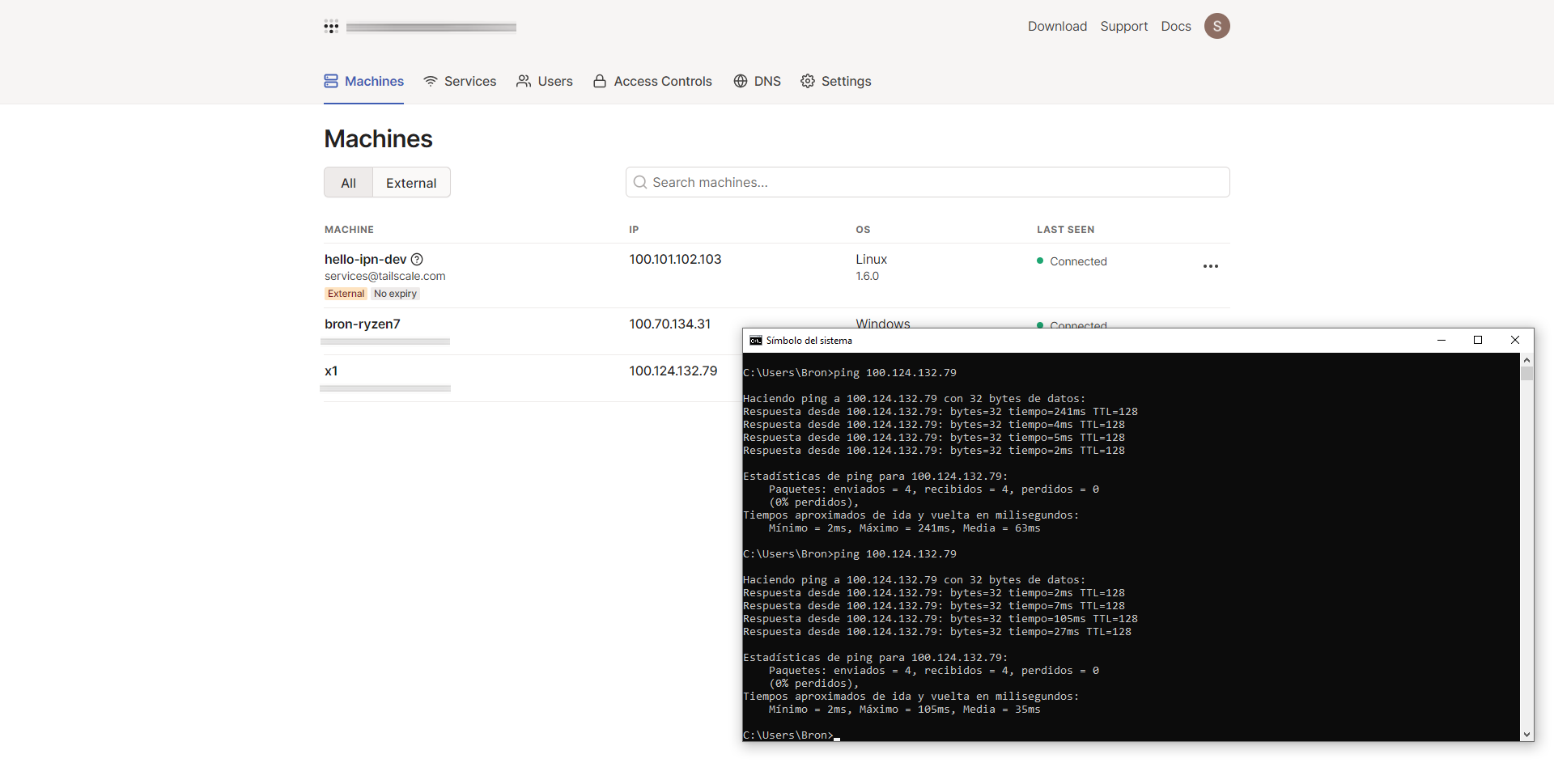Click the magnifier icon in search box

click(x=639, y=183)
